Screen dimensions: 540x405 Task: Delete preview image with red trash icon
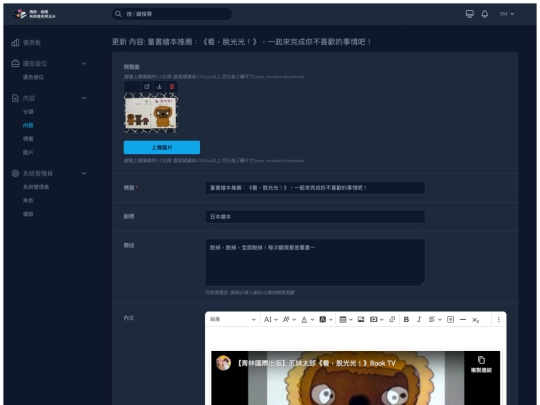tap(172, 87)
